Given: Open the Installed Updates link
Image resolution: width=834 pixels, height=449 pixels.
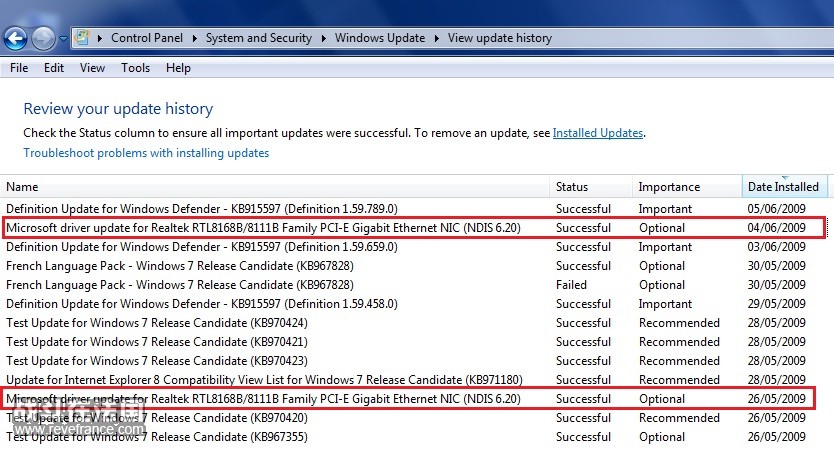Looking at the screenshot, I should click(598, 133).
